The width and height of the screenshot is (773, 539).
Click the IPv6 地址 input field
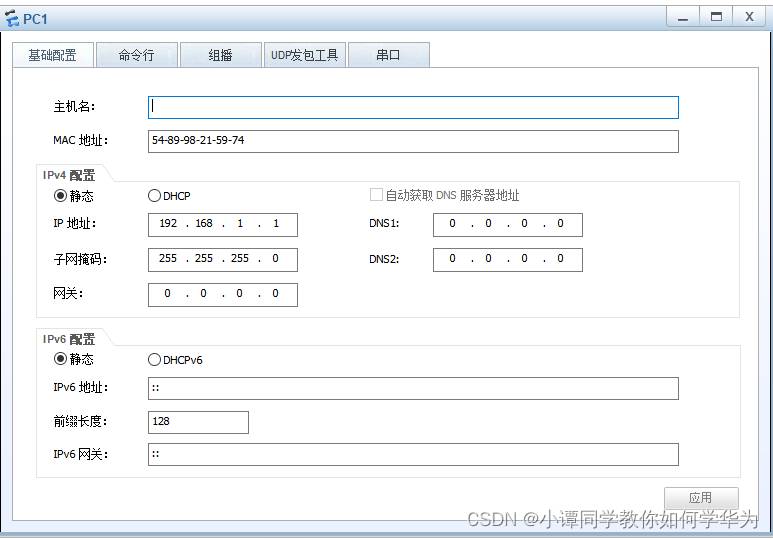tap(413, 388)
